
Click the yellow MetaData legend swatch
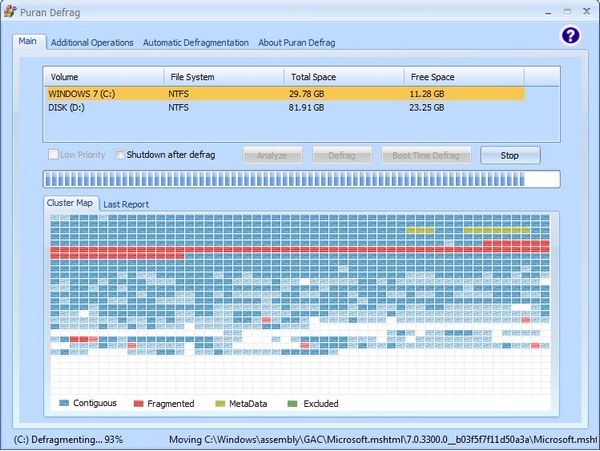click(x=220, y=404)
